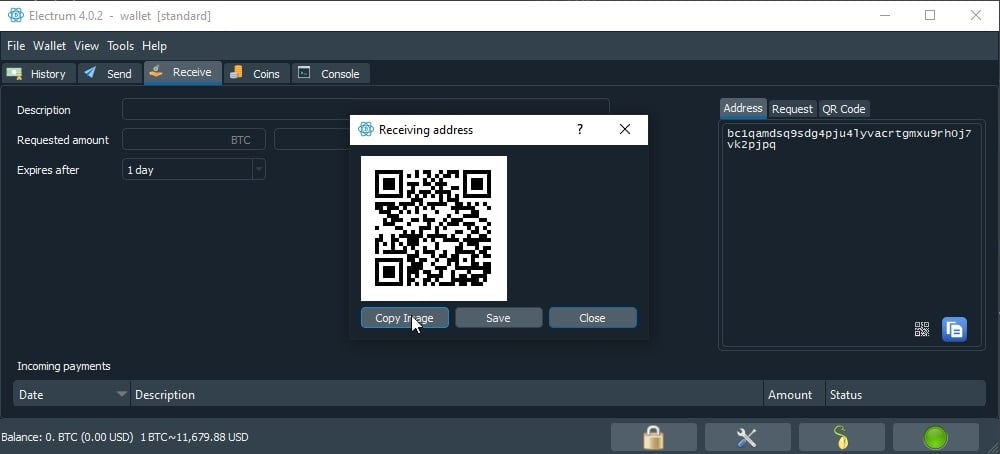Click Save in Receiving address dialog
The width and height of the screenshot is (1000, 454).
pos(498,318)
